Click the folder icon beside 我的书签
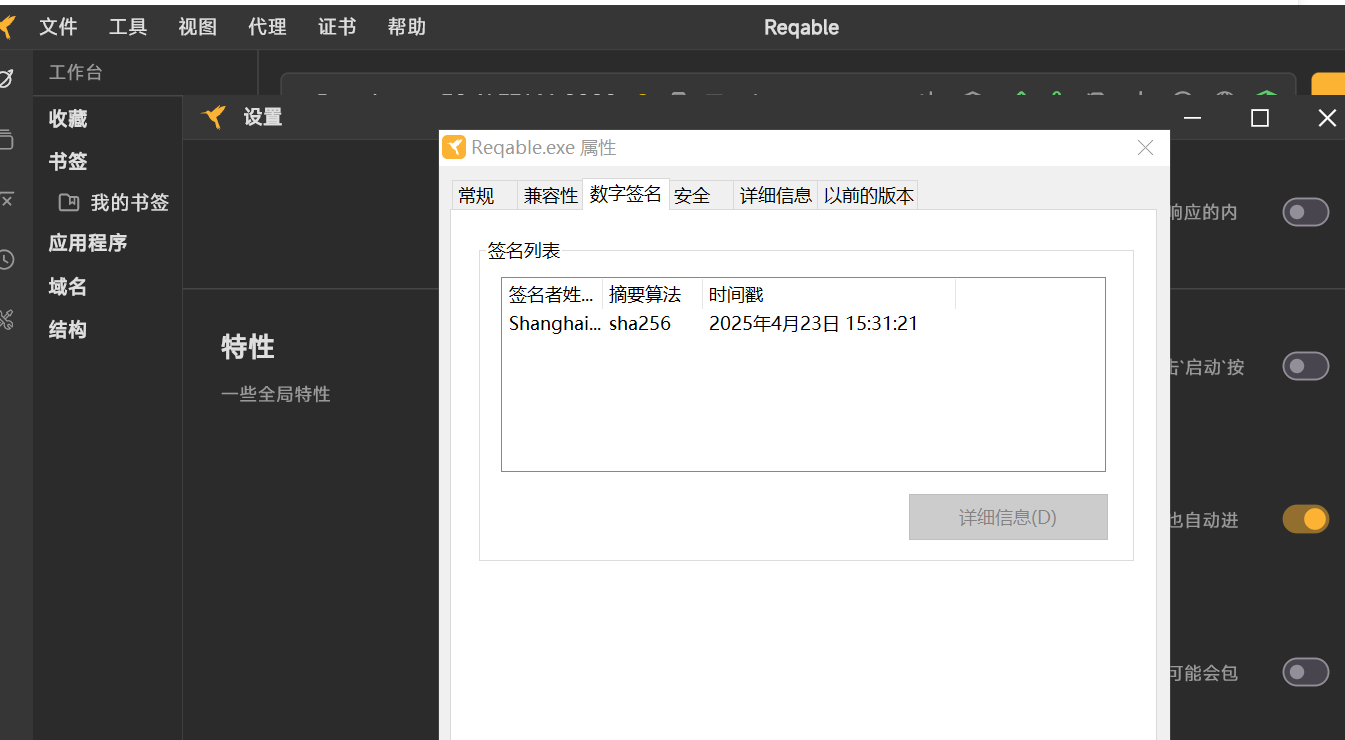Viewport: 1345px width, 740px height. [x=69, y=203]
